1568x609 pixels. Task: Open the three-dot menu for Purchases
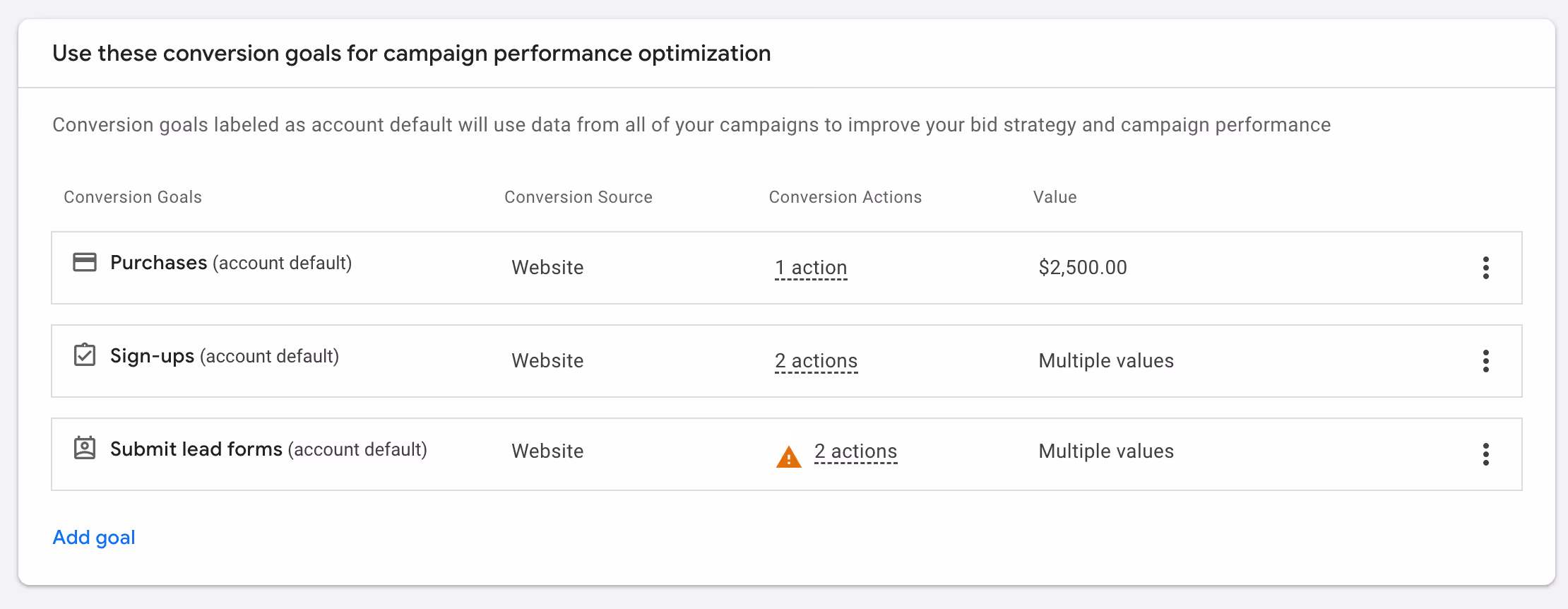pos(1485,268)
